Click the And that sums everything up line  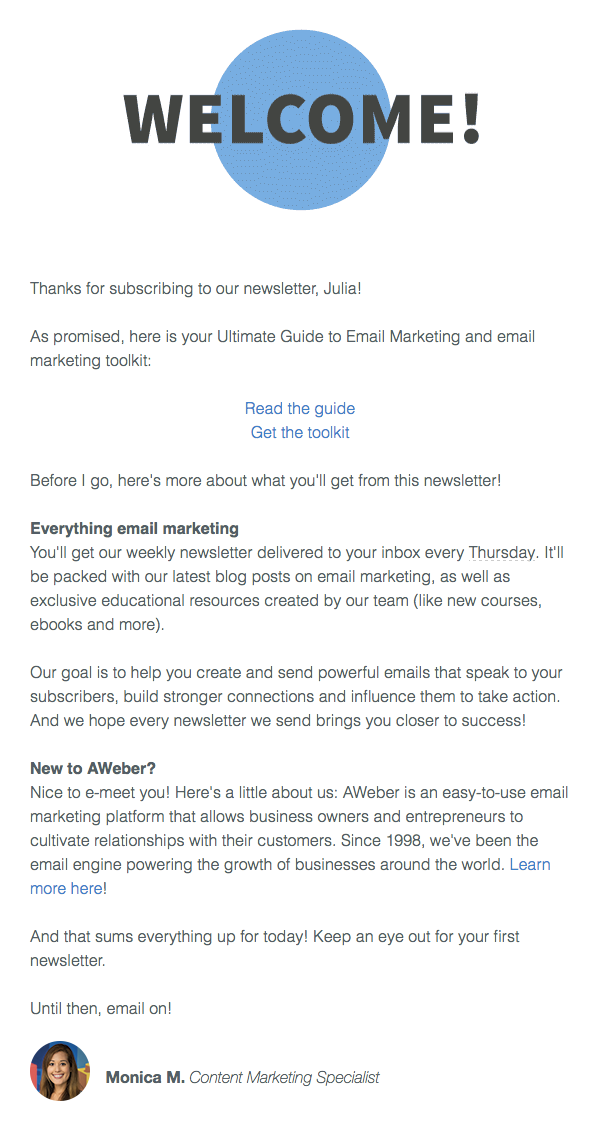274,948
